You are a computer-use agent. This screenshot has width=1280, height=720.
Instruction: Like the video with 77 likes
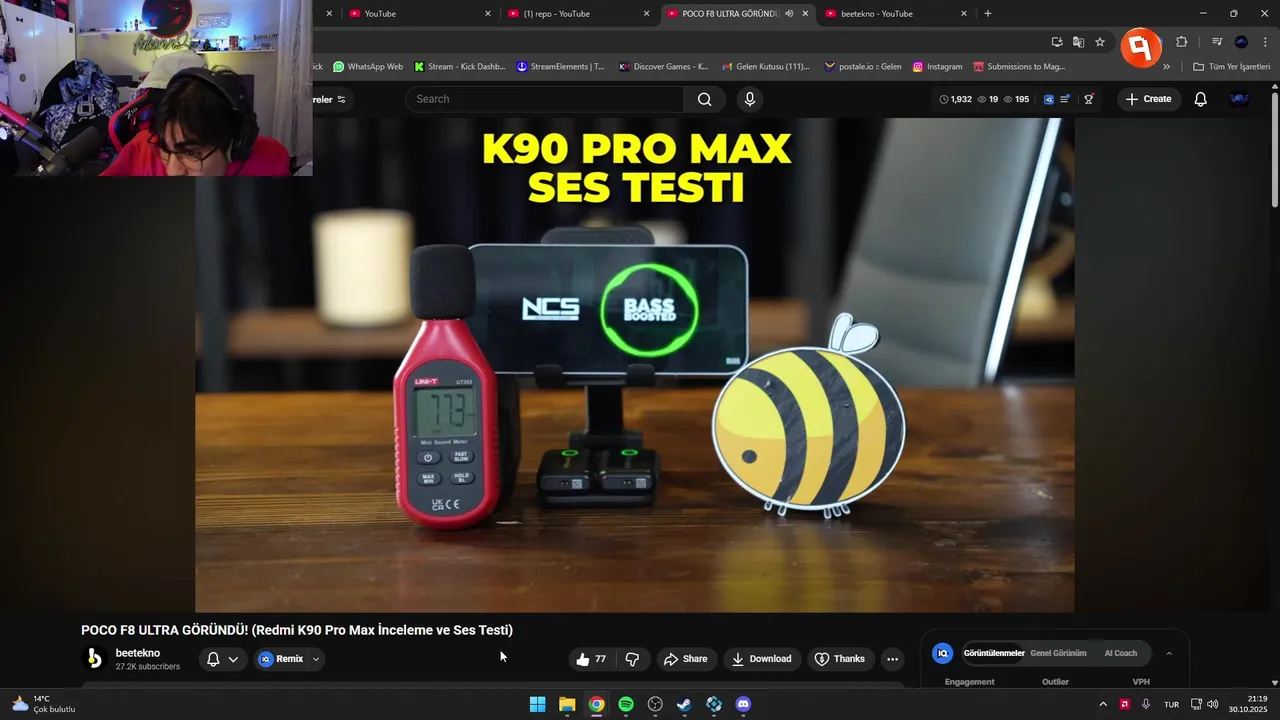[591, 659]
